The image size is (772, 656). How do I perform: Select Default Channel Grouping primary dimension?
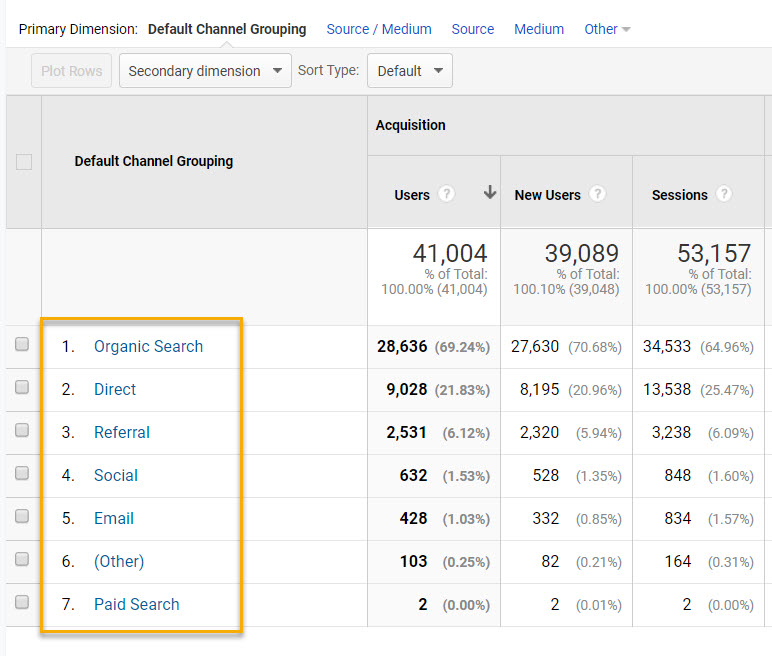pyautogui.click(x=227, y=29)
